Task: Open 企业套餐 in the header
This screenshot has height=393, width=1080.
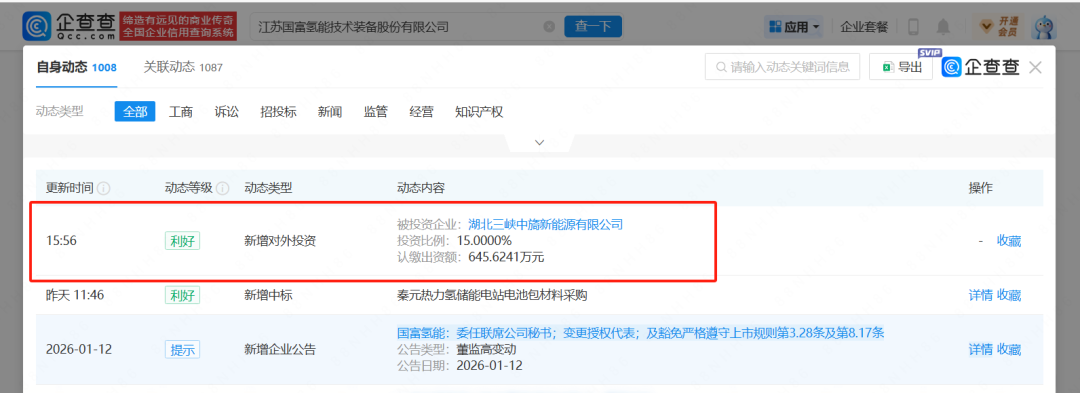Action: click(864, 27)
